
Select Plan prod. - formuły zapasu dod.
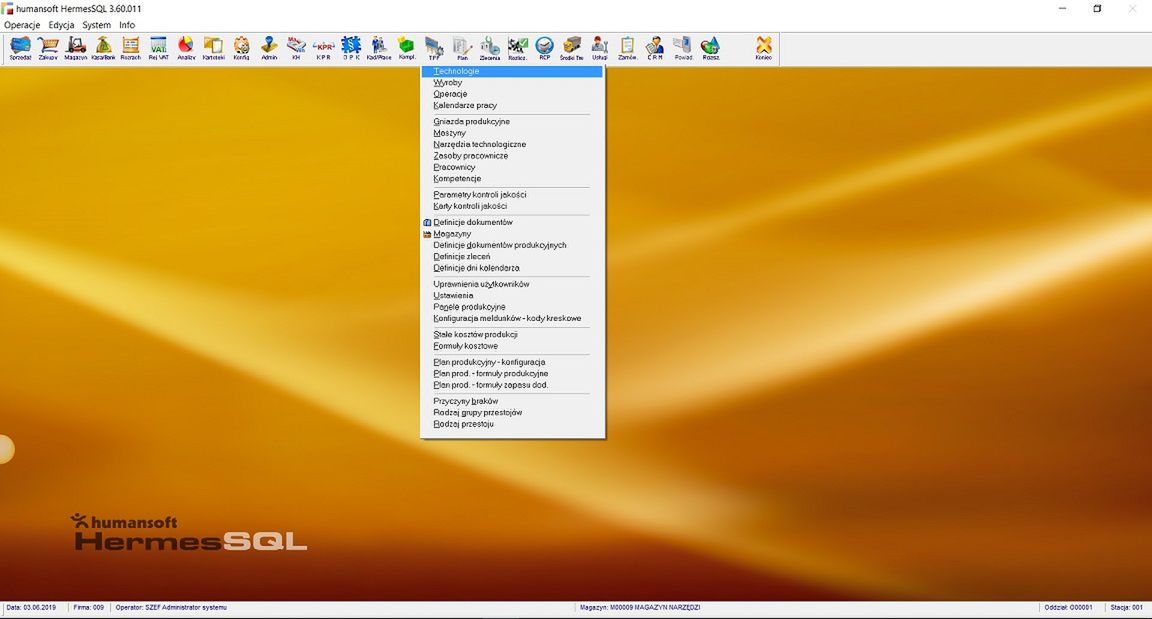tap(512, 385)
